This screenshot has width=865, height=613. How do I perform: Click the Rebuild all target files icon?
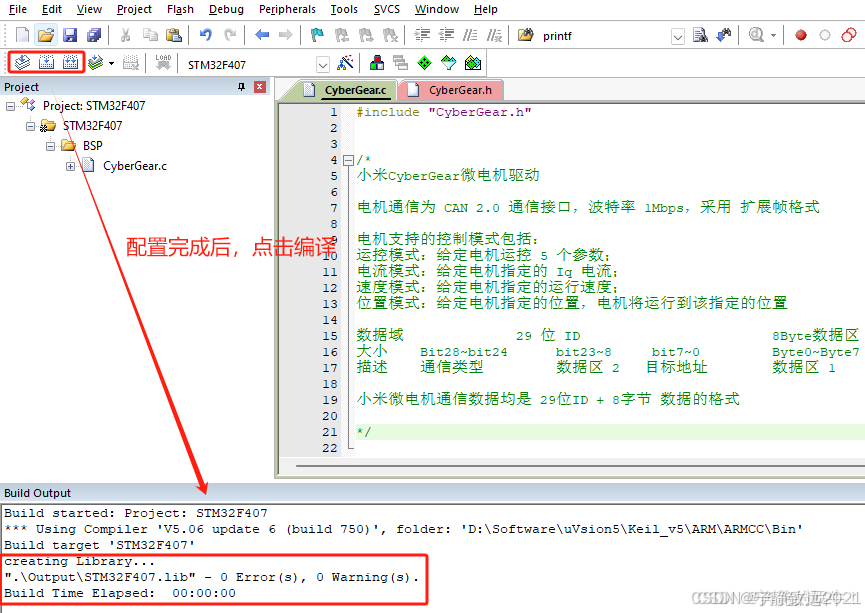click(70, 62)
